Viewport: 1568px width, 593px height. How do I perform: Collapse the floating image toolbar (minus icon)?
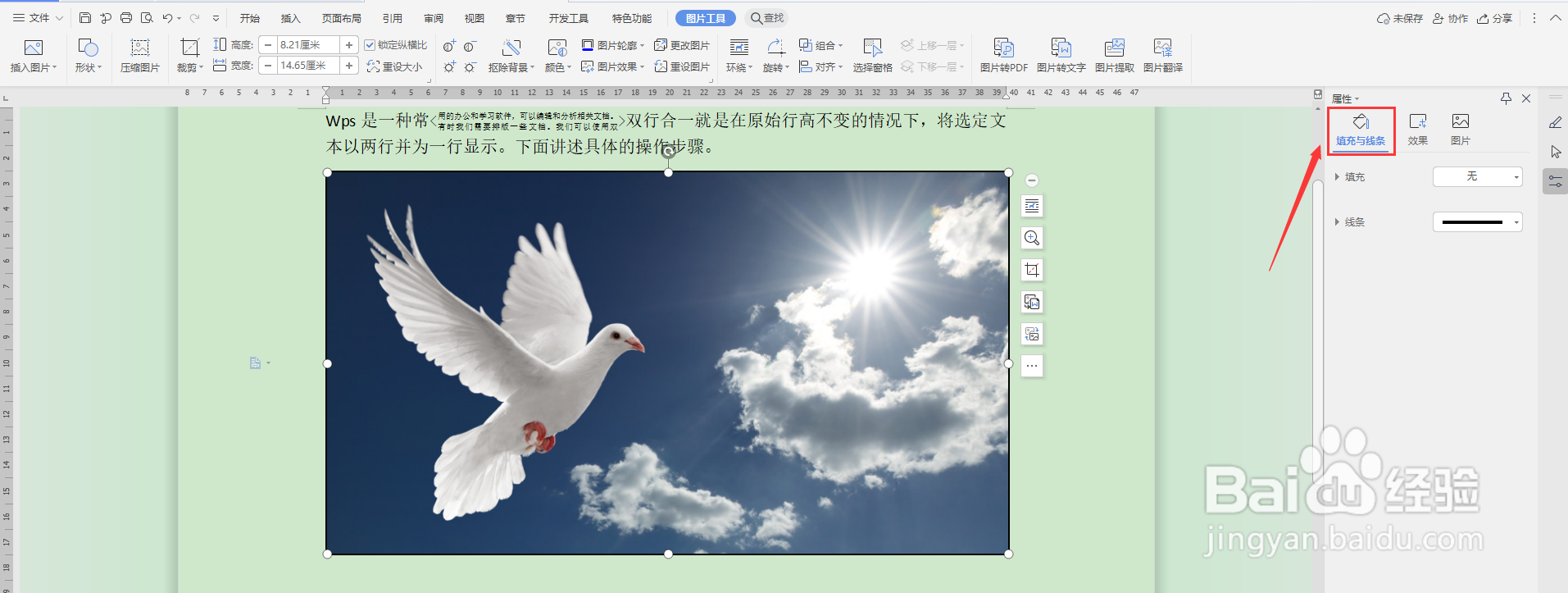click(x=1032, y=180)
